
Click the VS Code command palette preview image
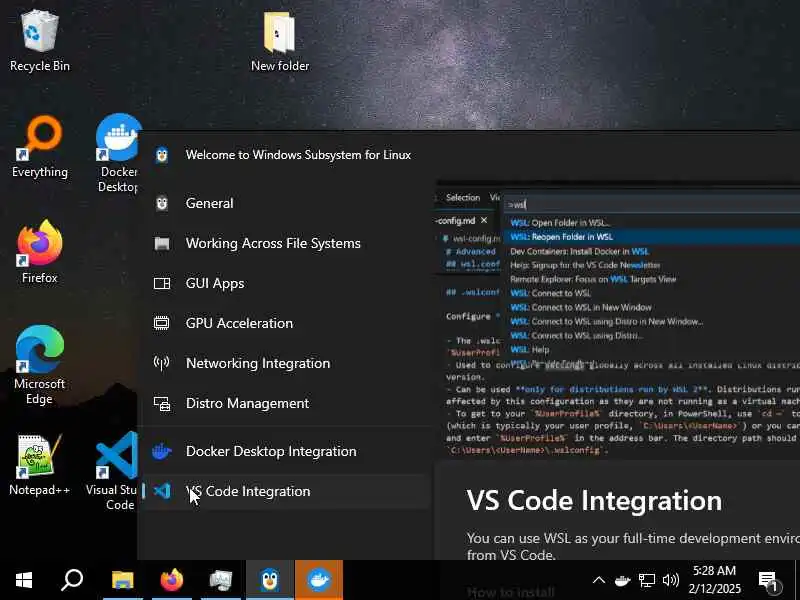tap(618, 320)
